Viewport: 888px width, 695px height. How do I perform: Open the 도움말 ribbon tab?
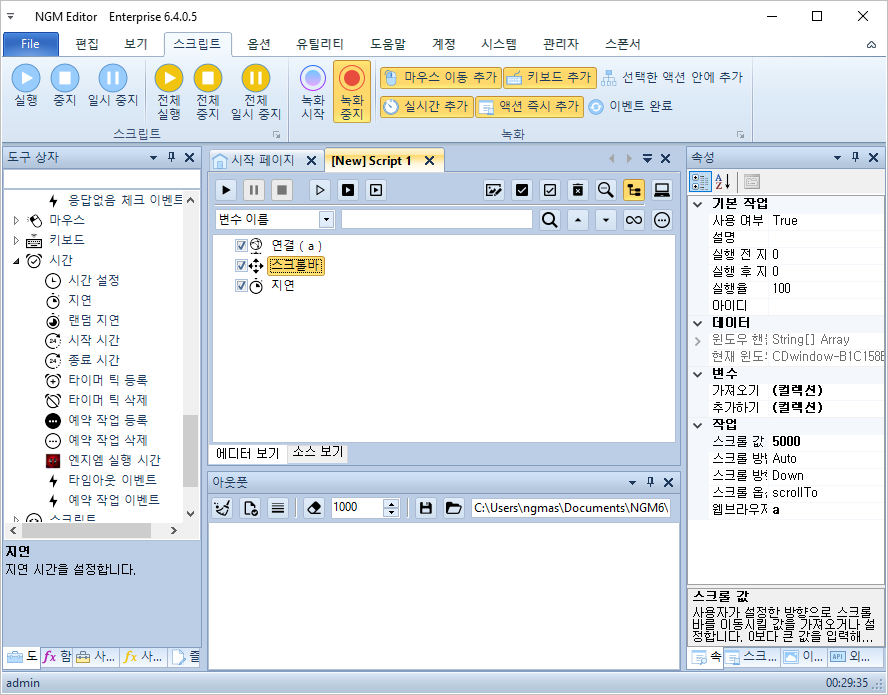(x=388, y=44)
